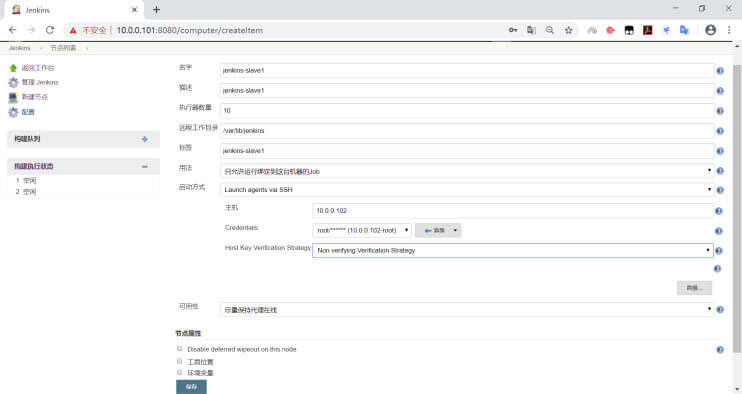Image resolution: width=742 pixels, height=394 pixels.
Task: Expand the 构建队列 panel with the plus icon
Action: [145, 139]
